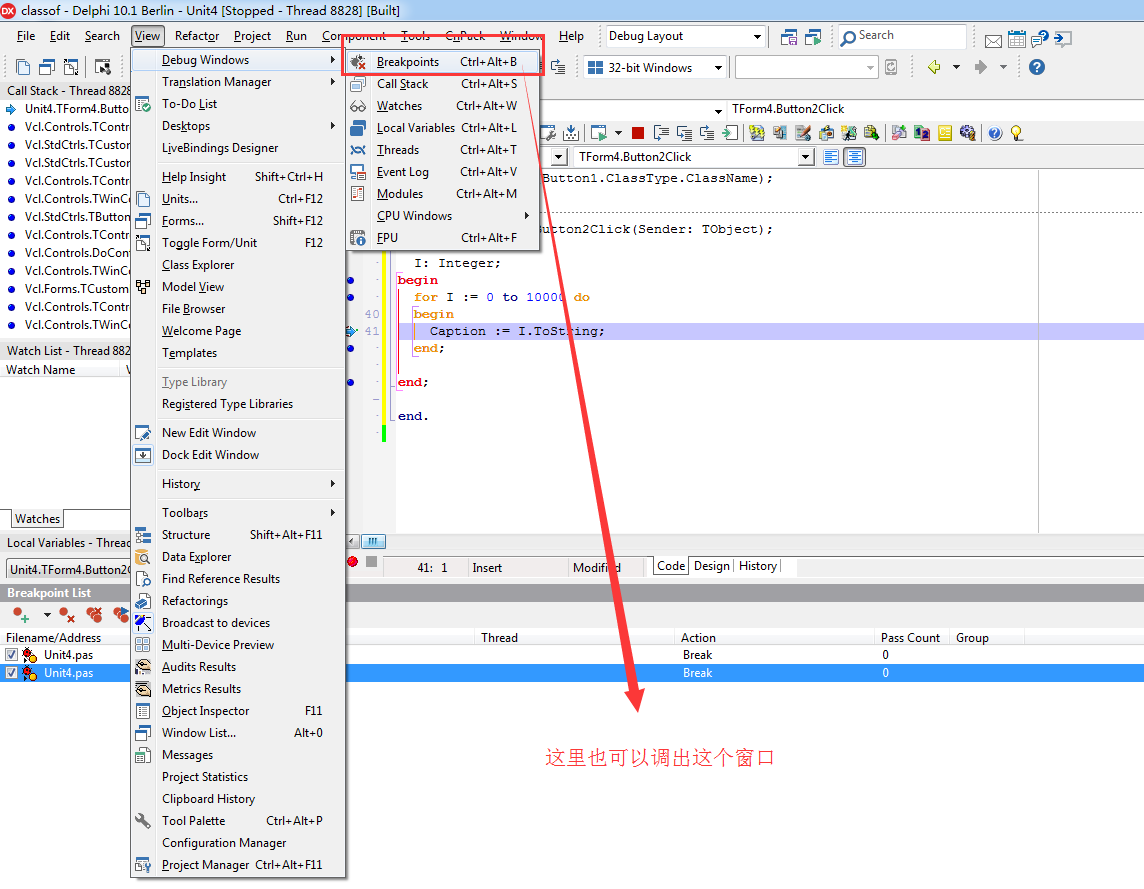1144x889 pixels.
Task: Click the Add Breakpoint icon in Breakpoint List
Action: (x=21, y=615)
